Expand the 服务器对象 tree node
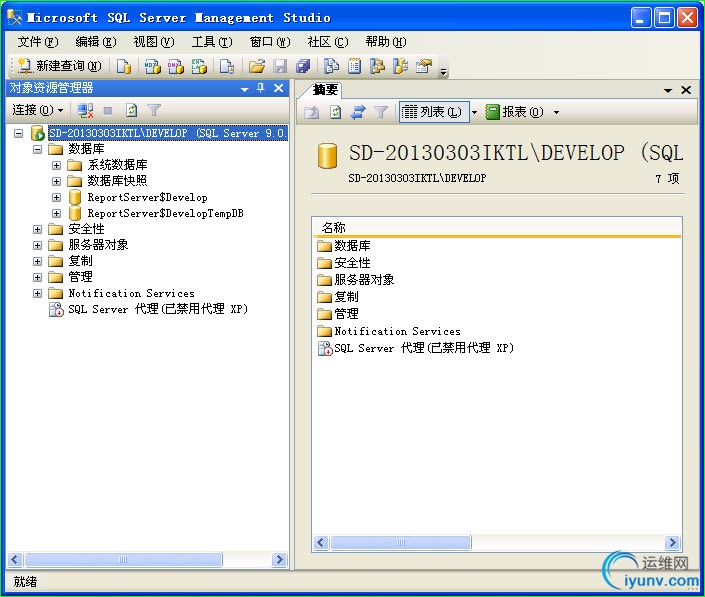This screenshot has height=597, width=705. (37, 245)
